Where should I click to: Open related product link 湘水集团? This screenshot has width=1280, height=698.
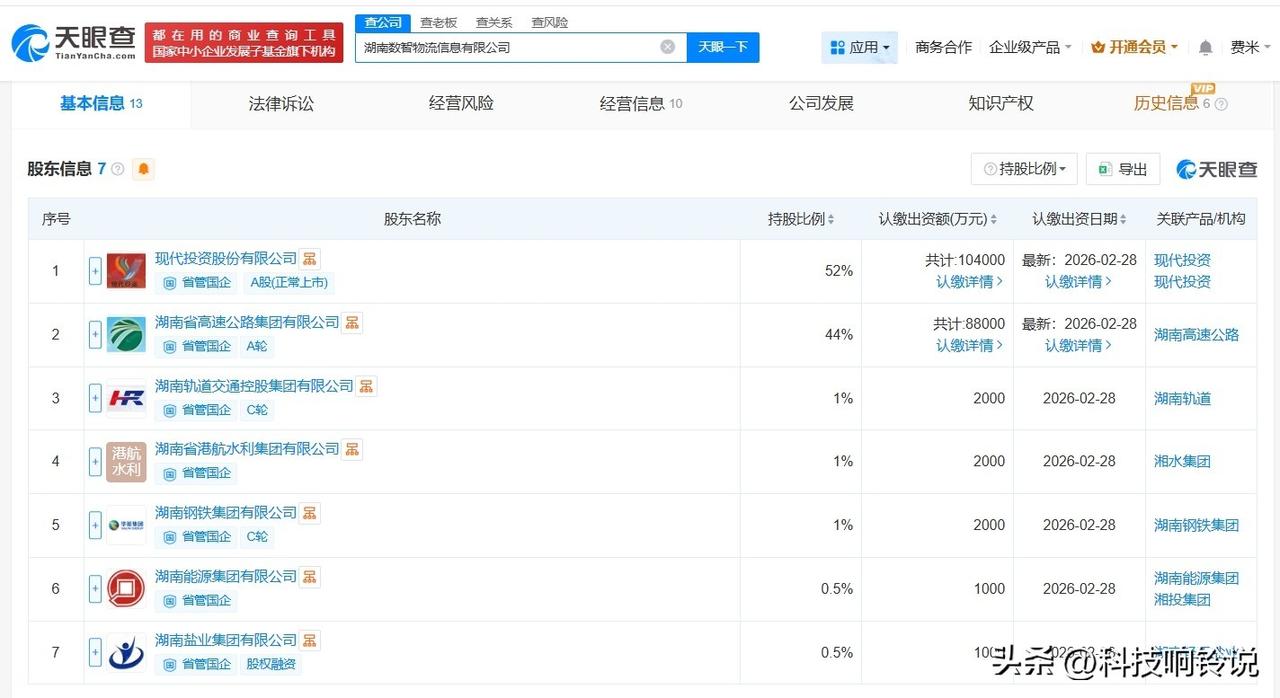click(1182, 461)
